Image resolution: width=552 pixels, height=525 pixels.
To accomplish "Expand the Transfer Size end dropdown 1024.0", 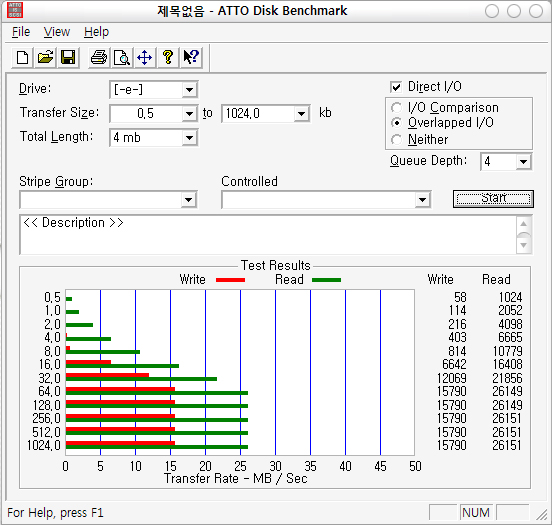I will click(301, 113).
